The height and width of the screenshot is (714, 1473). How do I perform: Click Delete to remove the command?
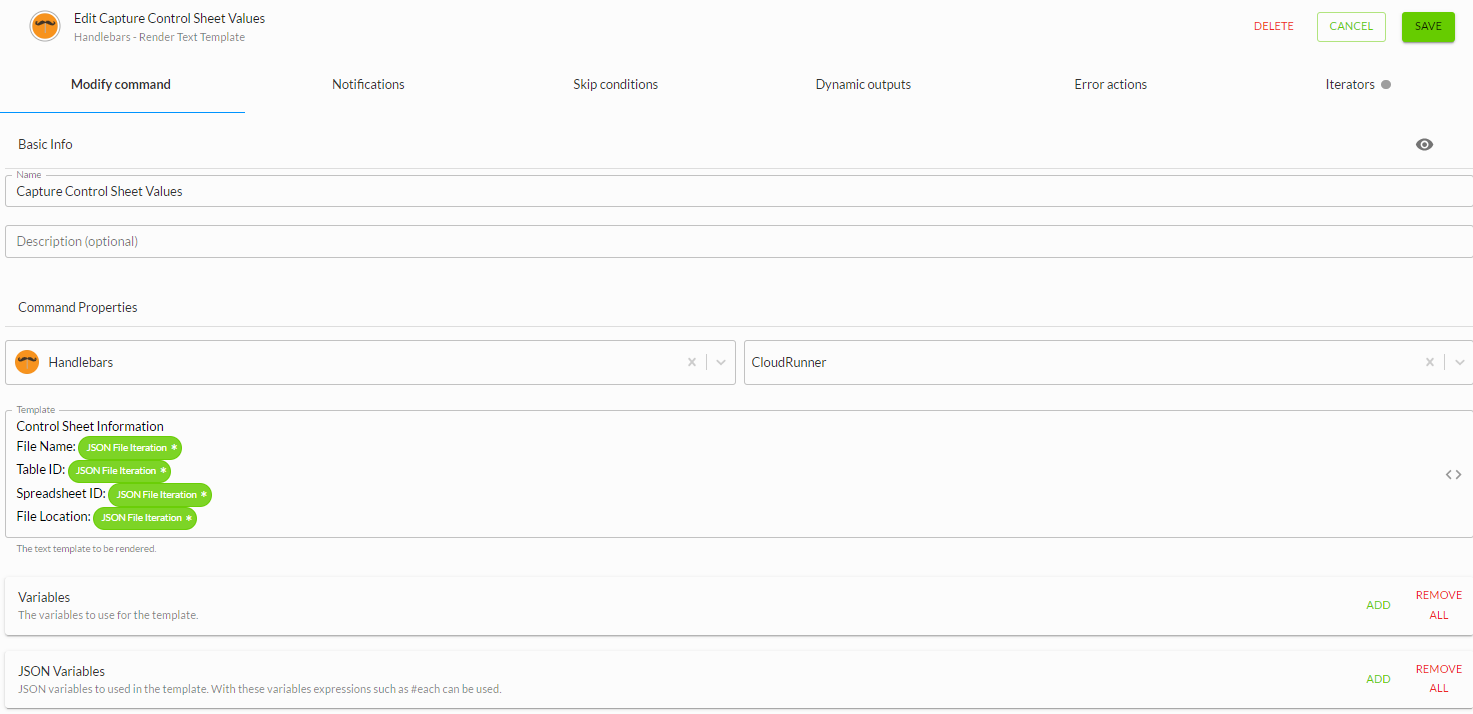pos(1273,27)
